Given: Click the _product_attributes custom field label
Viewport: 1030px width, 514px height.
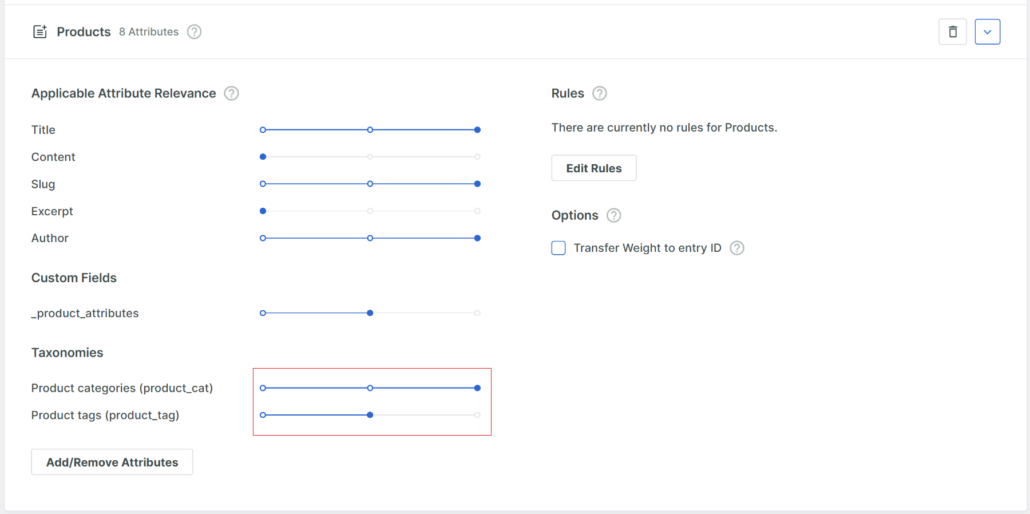Looking at the screenshot, I should [85, 313].
